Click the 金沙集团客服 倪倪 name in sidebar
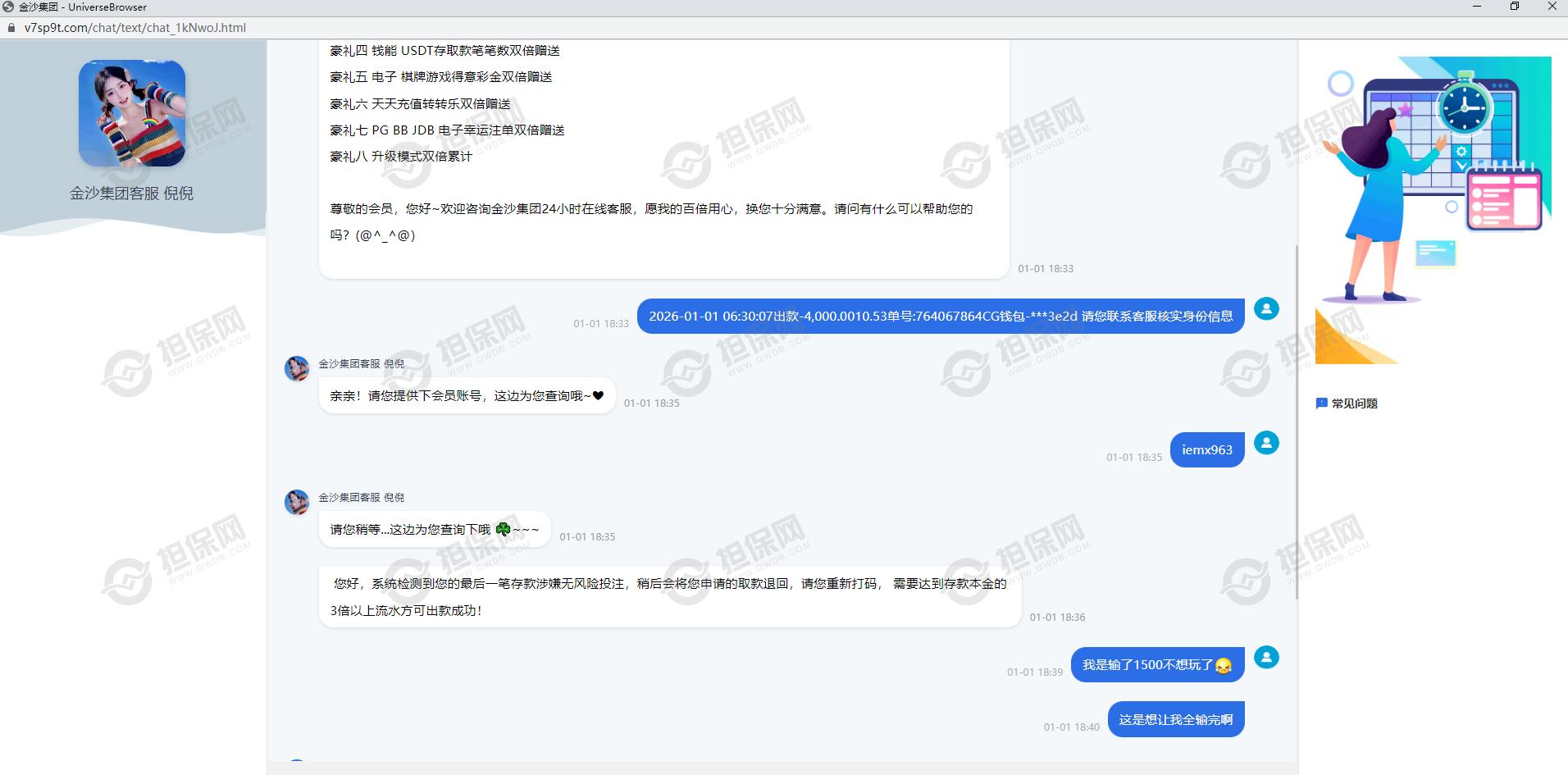This screenshot has height=775, width=1568. [132, 194]
